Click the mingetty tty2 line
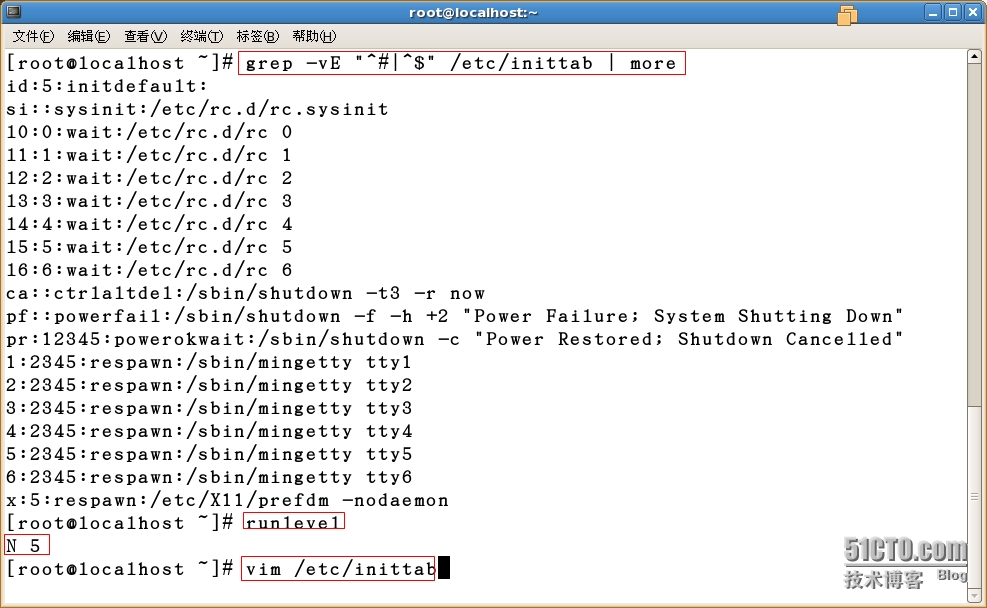 pyautogui.click(x=209, y=385)
